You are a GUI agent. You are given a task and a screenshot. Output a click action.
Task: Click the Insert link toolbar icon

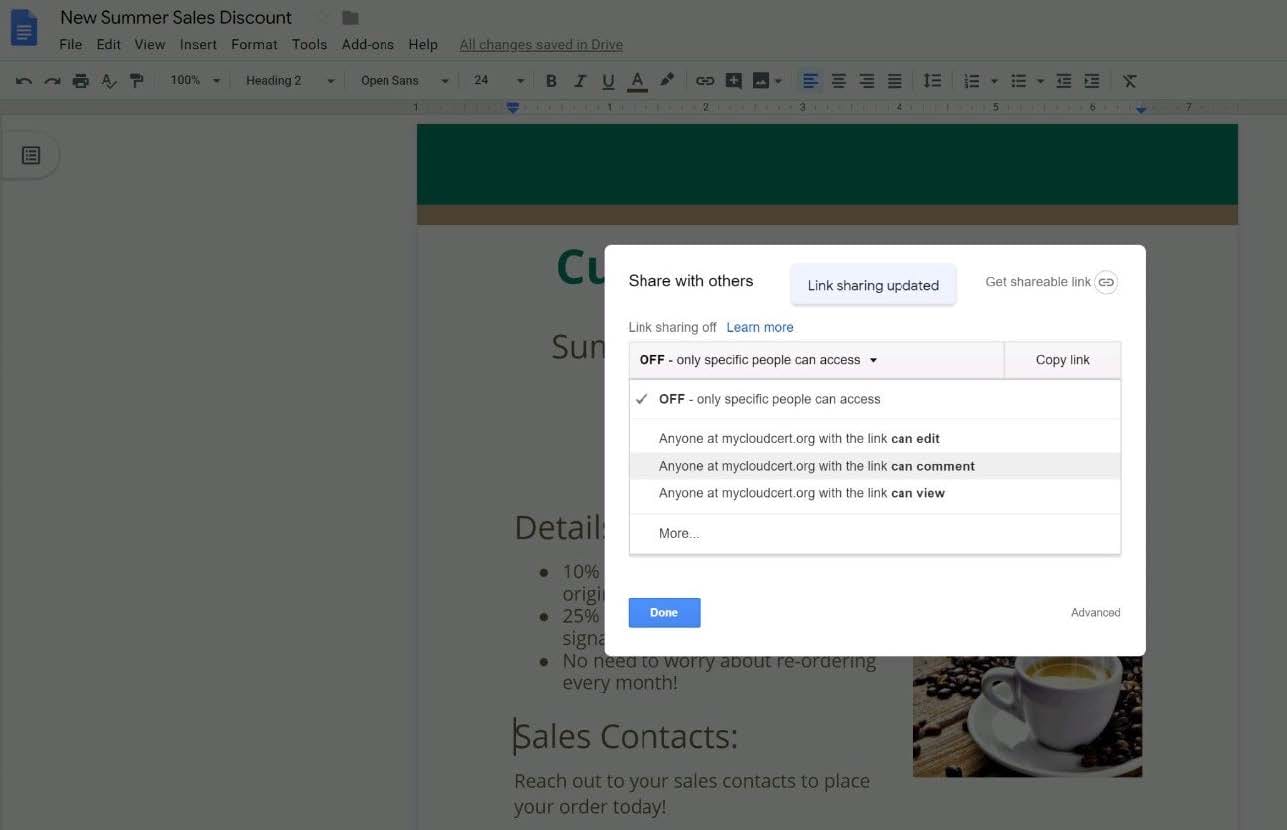(x=705, y=81)
